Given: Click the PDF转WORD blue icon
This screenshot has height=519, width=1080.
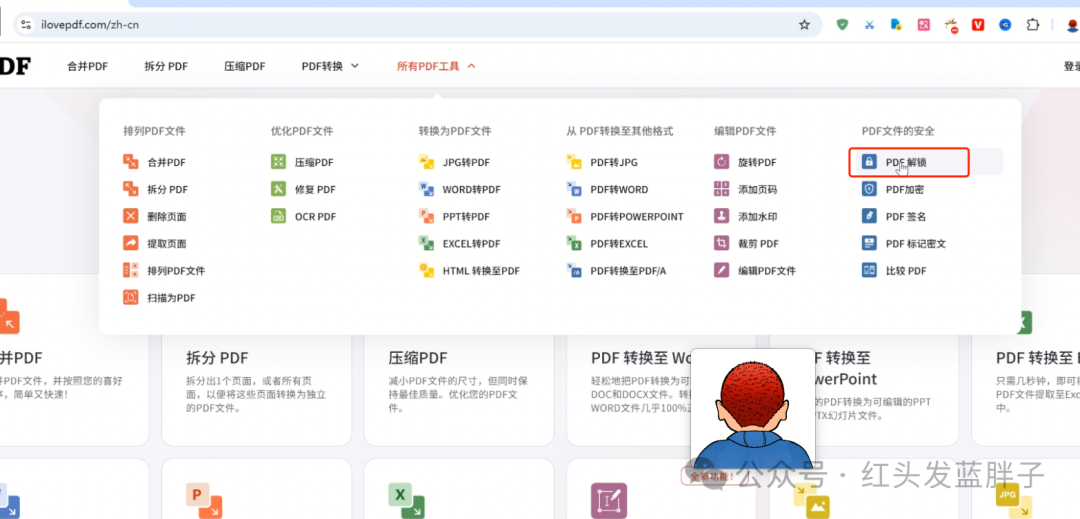Looking at the screenshot, I should pyautogui.click(x=574, y=189).
